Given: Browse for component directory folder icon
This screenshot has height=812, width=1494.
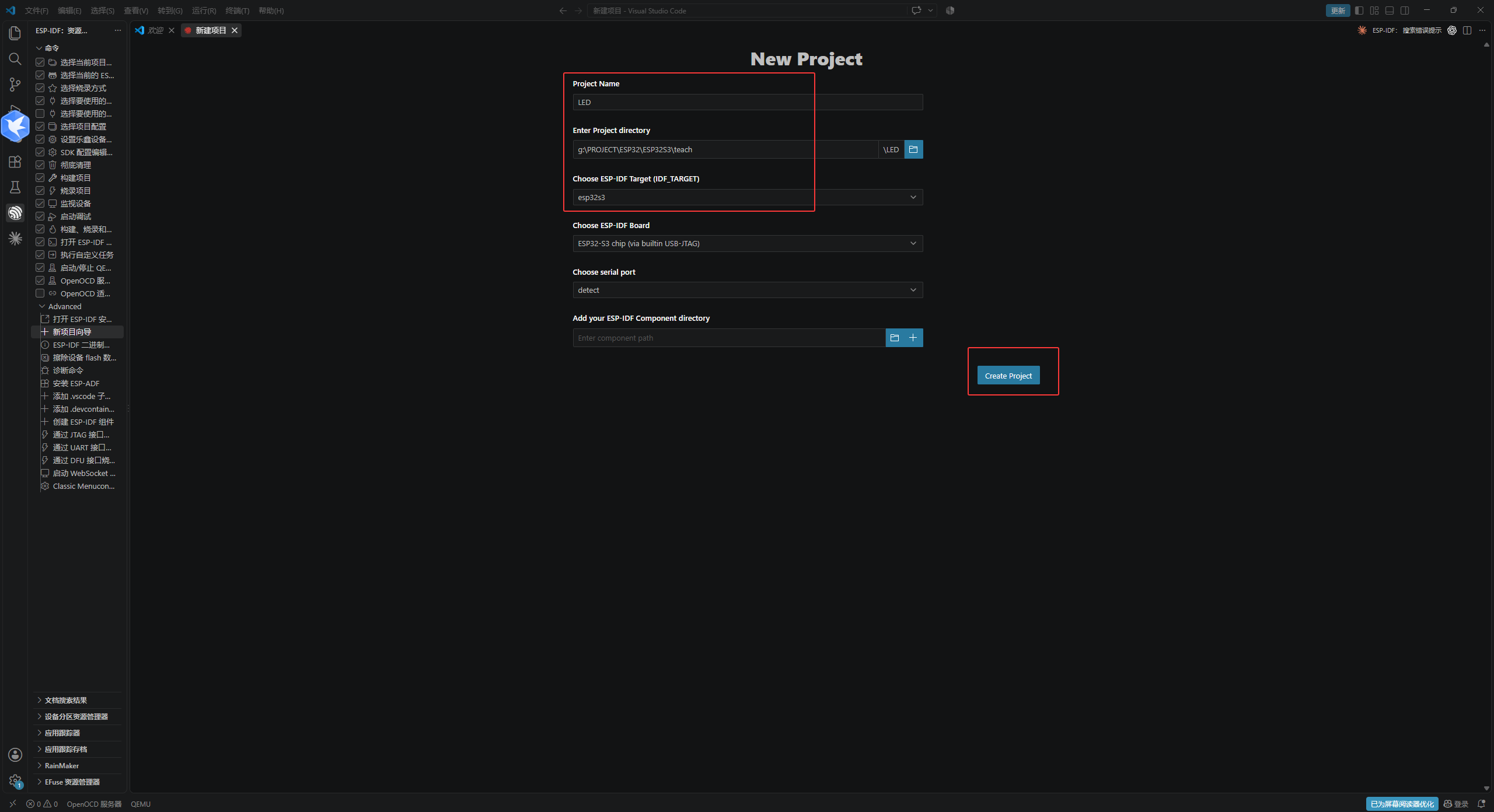Looking at the screenshot, I should point(895,338).
